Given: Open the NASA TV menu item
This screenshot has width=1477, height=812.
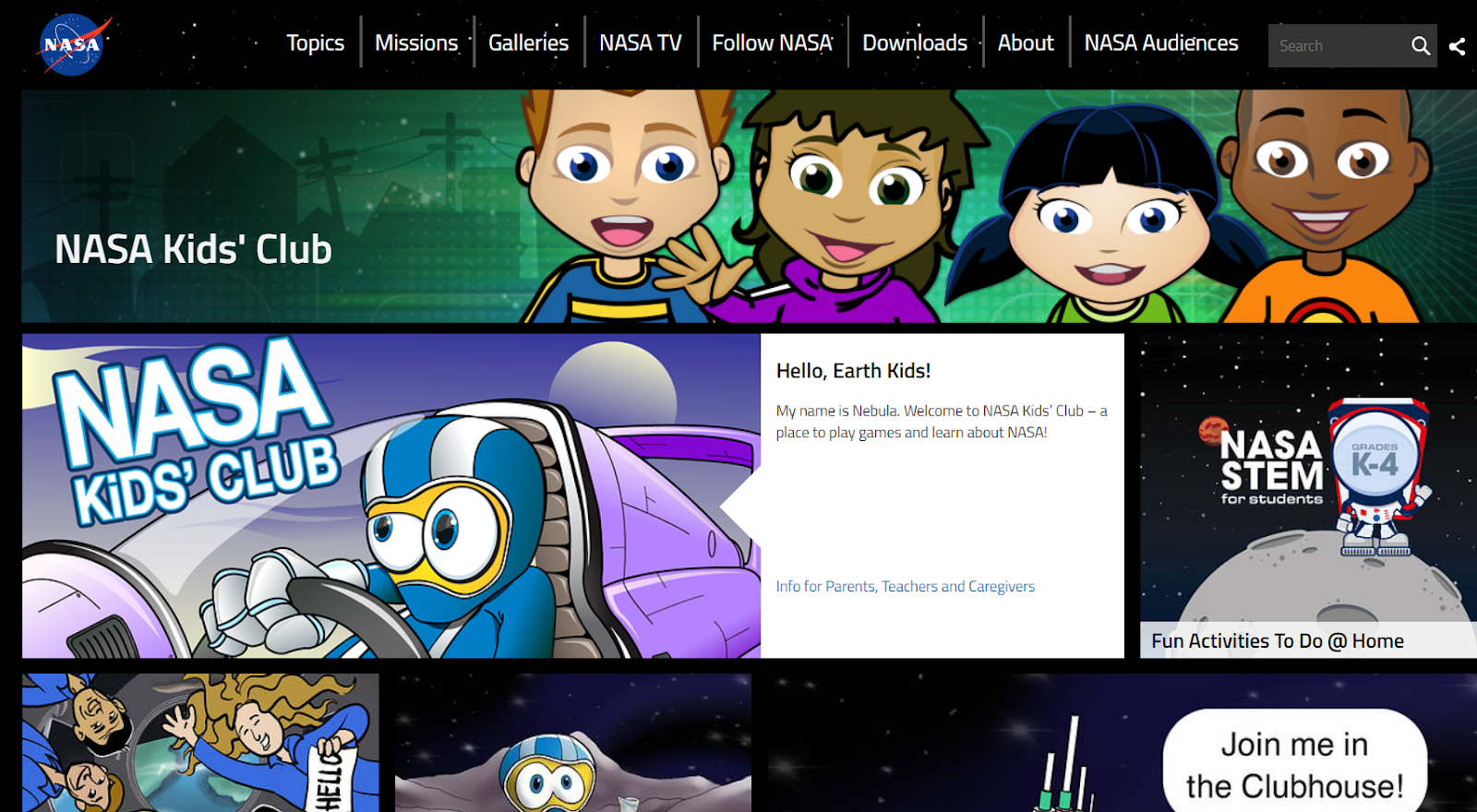Looking at the screenshot, I should coord(641,42).
